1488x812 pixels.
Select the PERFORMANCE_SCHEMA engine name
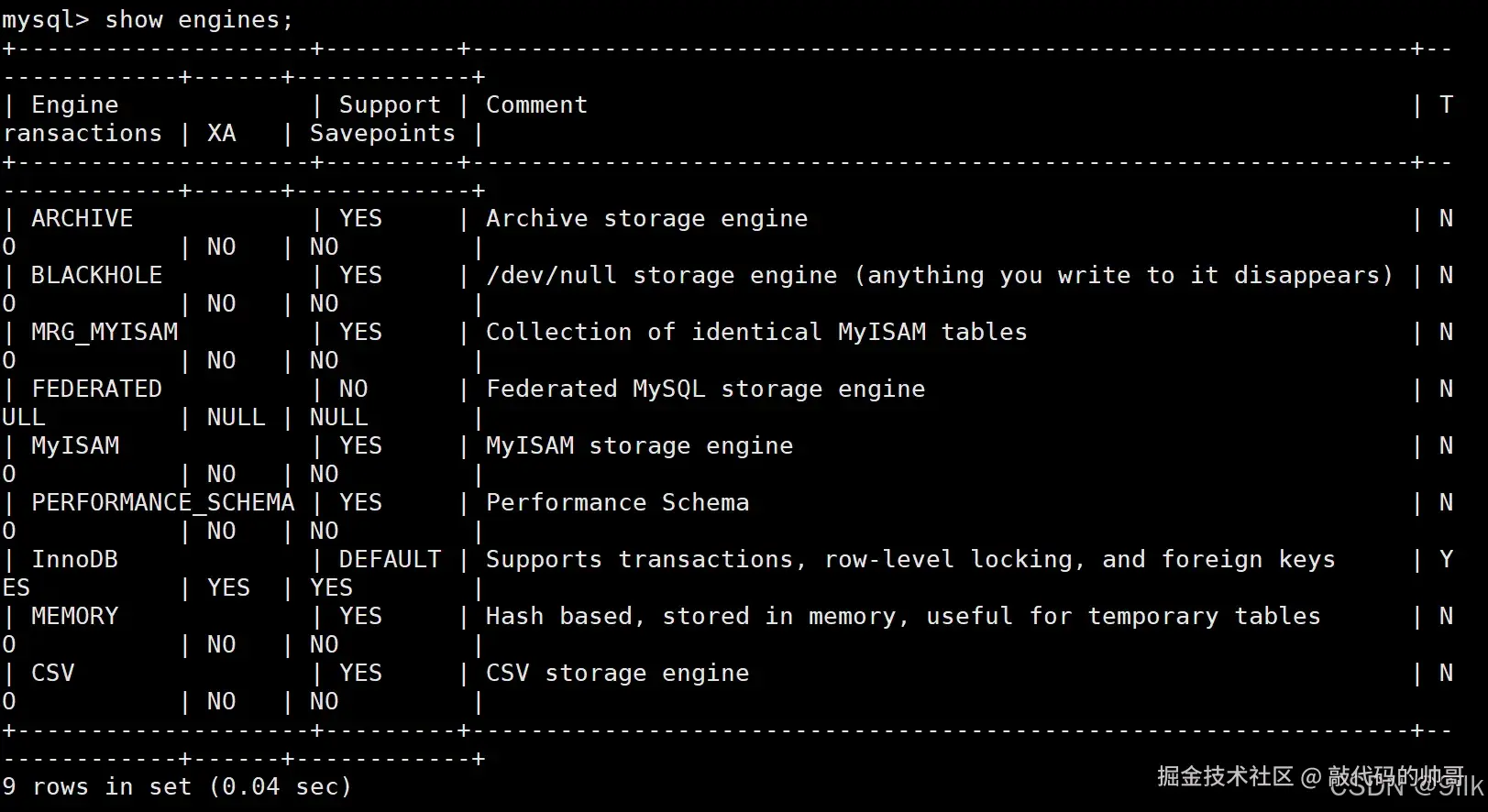[162, 503]
